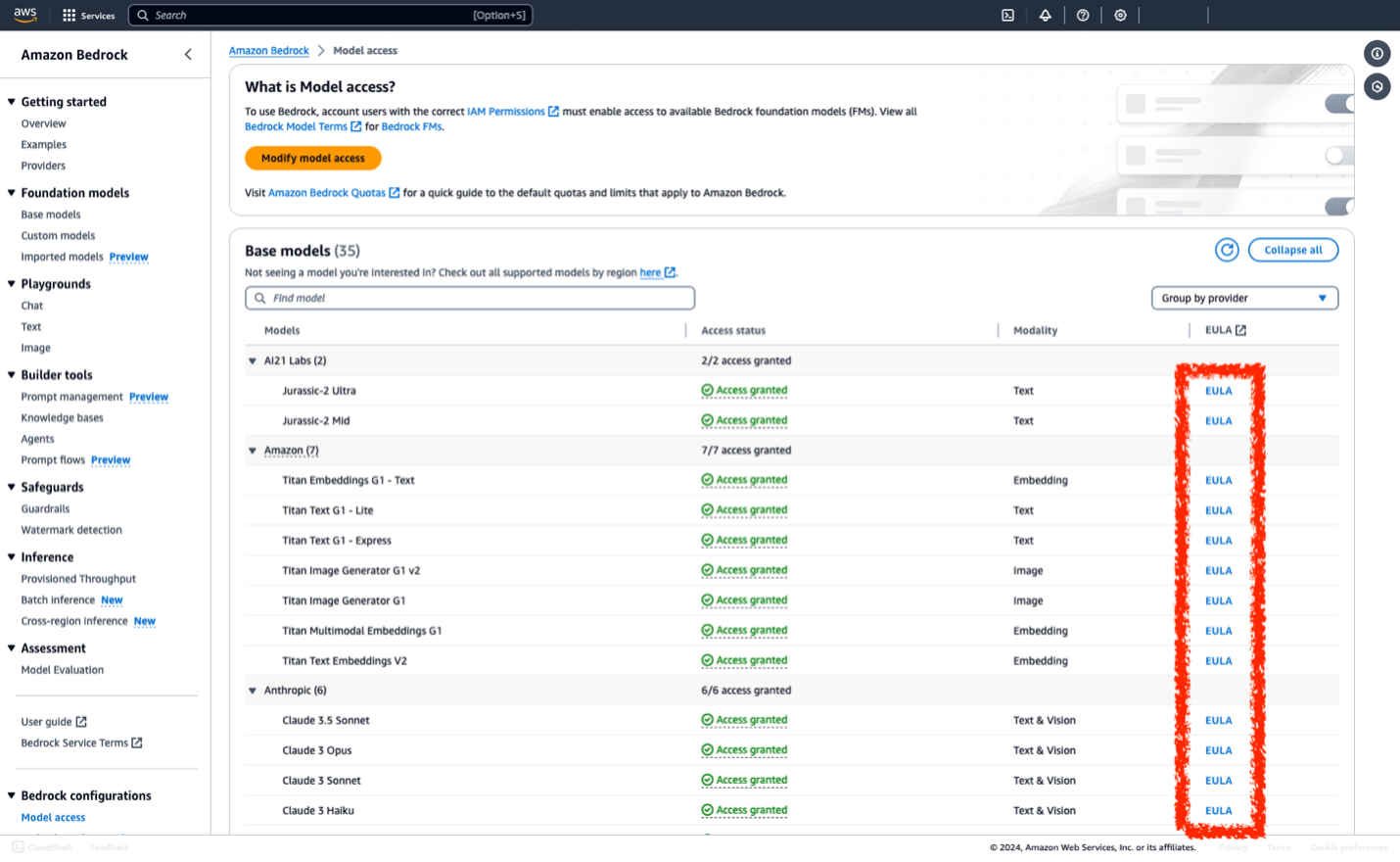The image size is (1400, 862).
Task: Open the Info panel icon on right edge
Action: 1377,53
